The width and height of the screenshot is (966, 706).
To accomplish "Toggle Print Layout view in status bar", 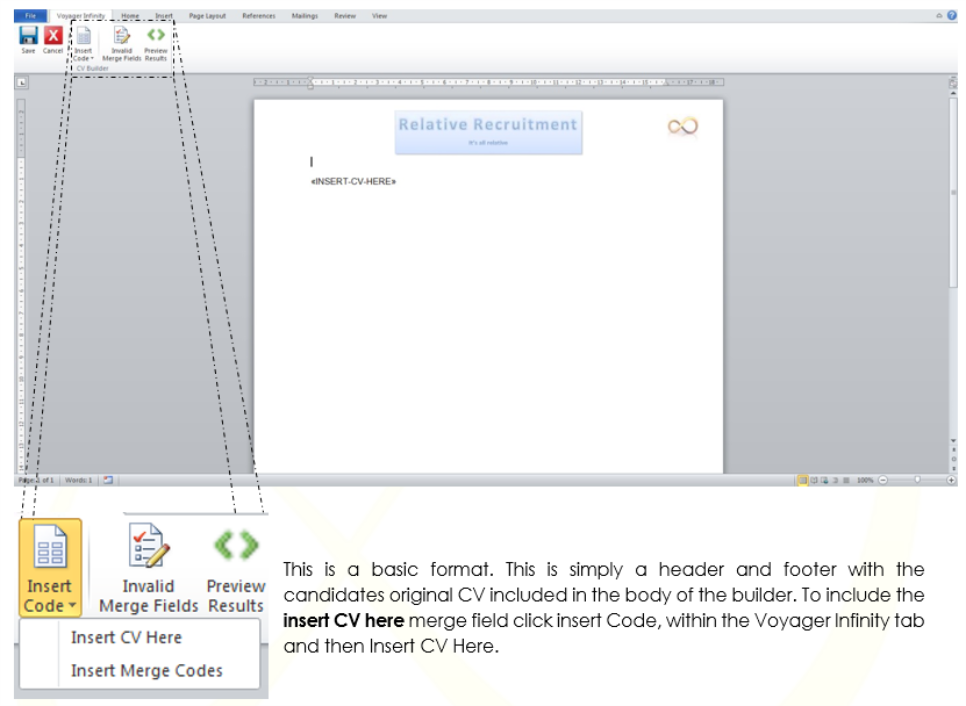I will coord(803,480).
